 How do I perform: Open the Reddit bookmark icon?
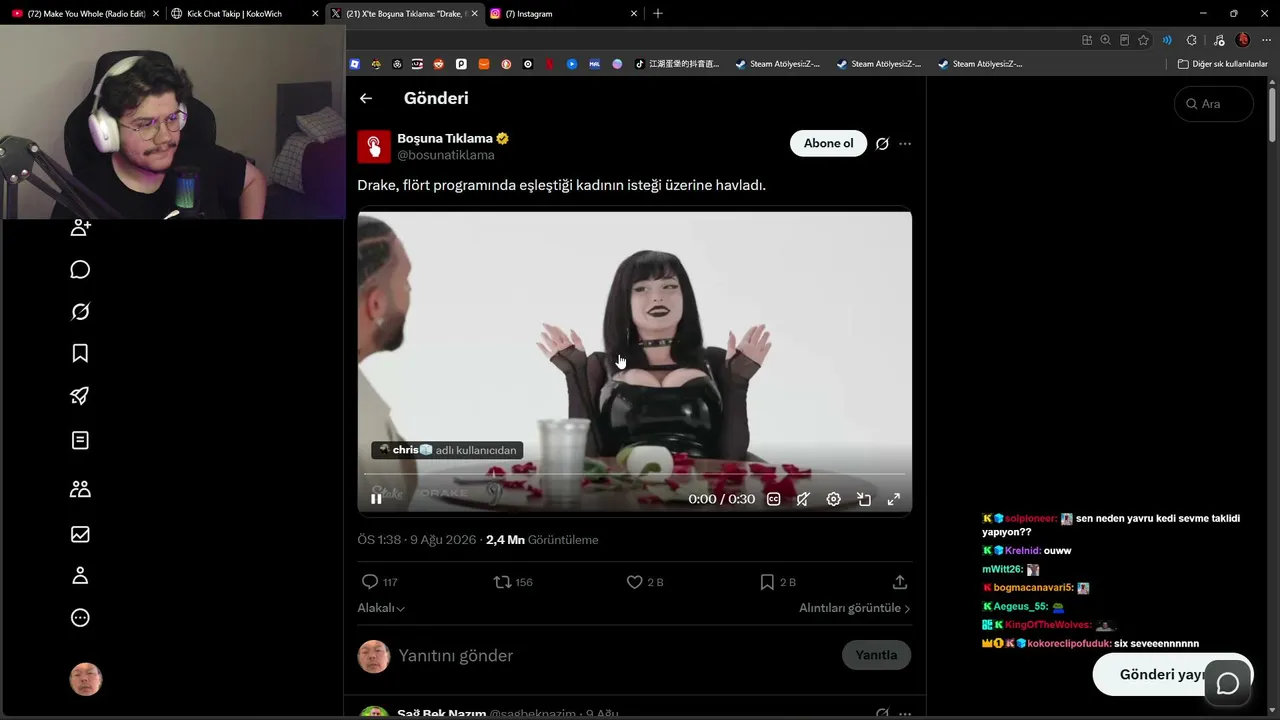(439, 64)
